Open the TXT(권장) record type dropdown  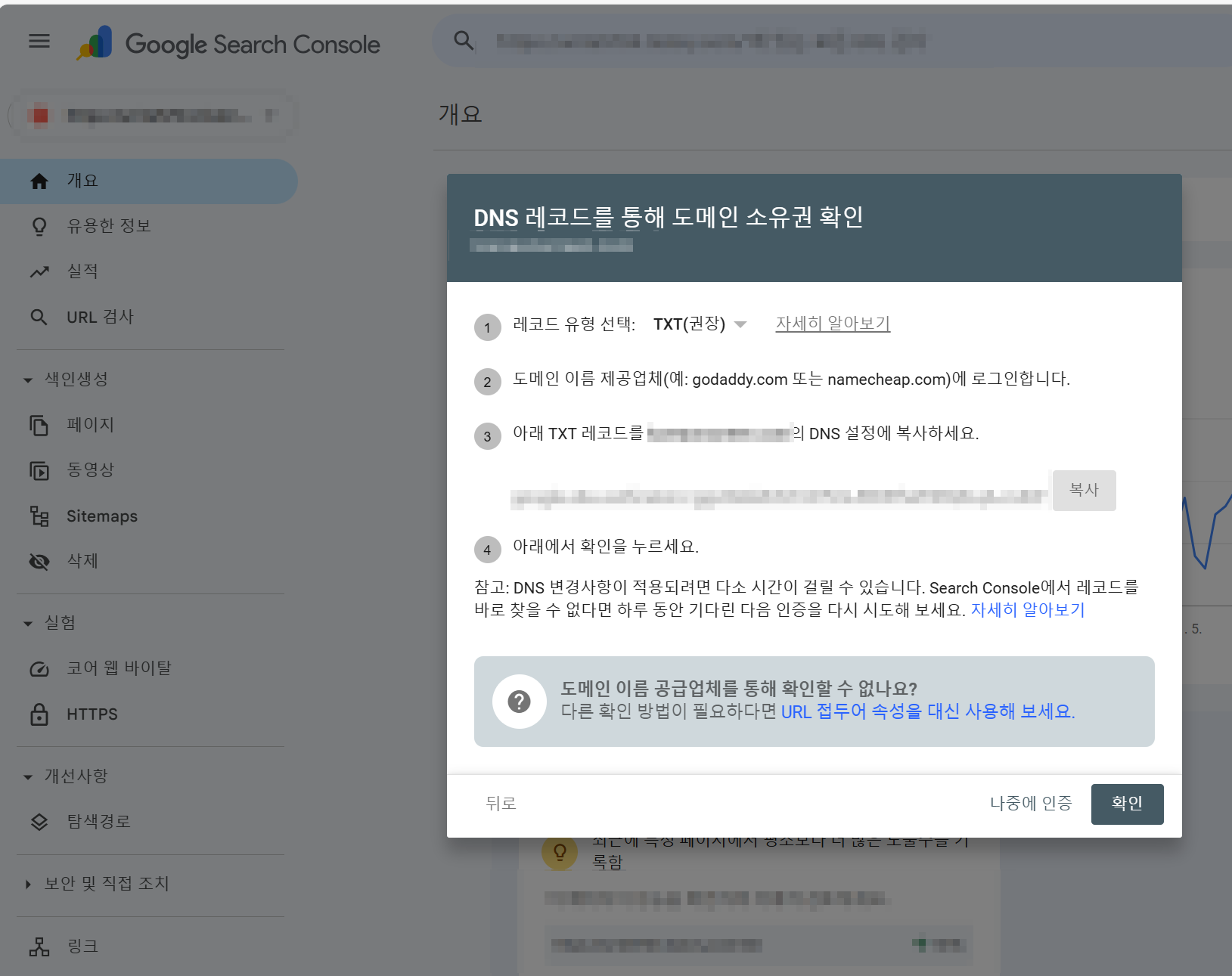click(700, 324)
